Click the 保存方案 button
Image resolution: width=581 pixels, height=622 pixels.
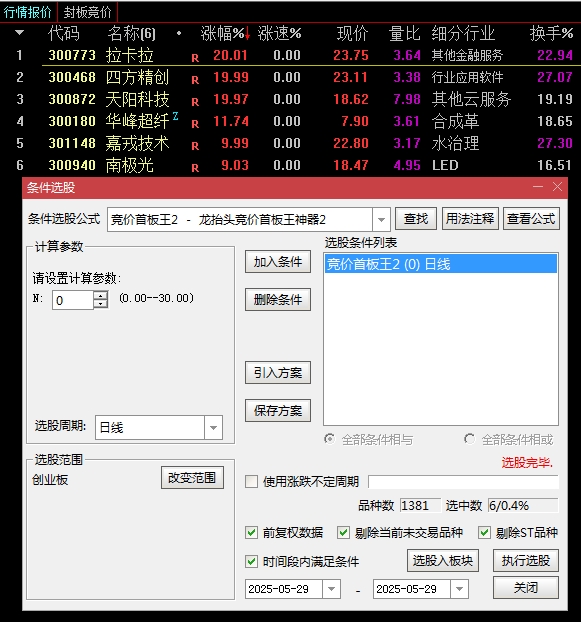click(278, 410)
